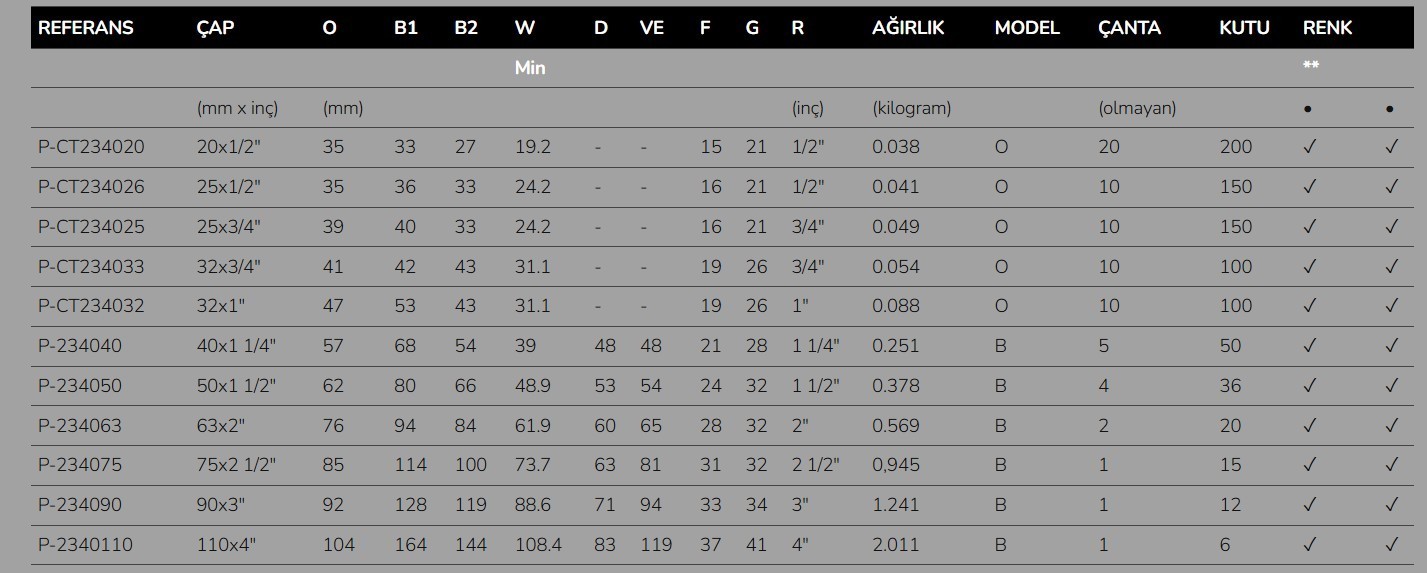Click first checkmark in P-CT234020 row
Image resolution: width=1427 pixels, height=573 pixels.
coord(1310,147)
